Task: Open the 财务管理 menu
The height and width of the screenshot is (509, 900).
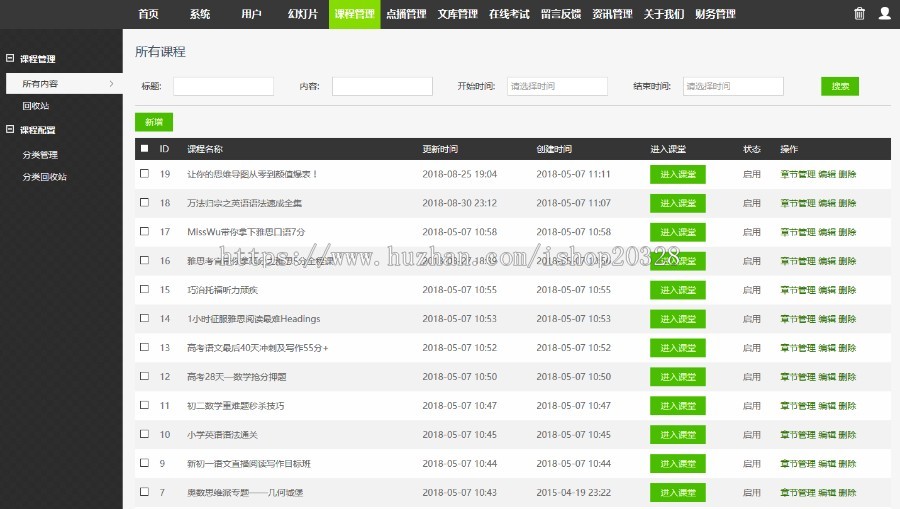Action: [715, 14]
